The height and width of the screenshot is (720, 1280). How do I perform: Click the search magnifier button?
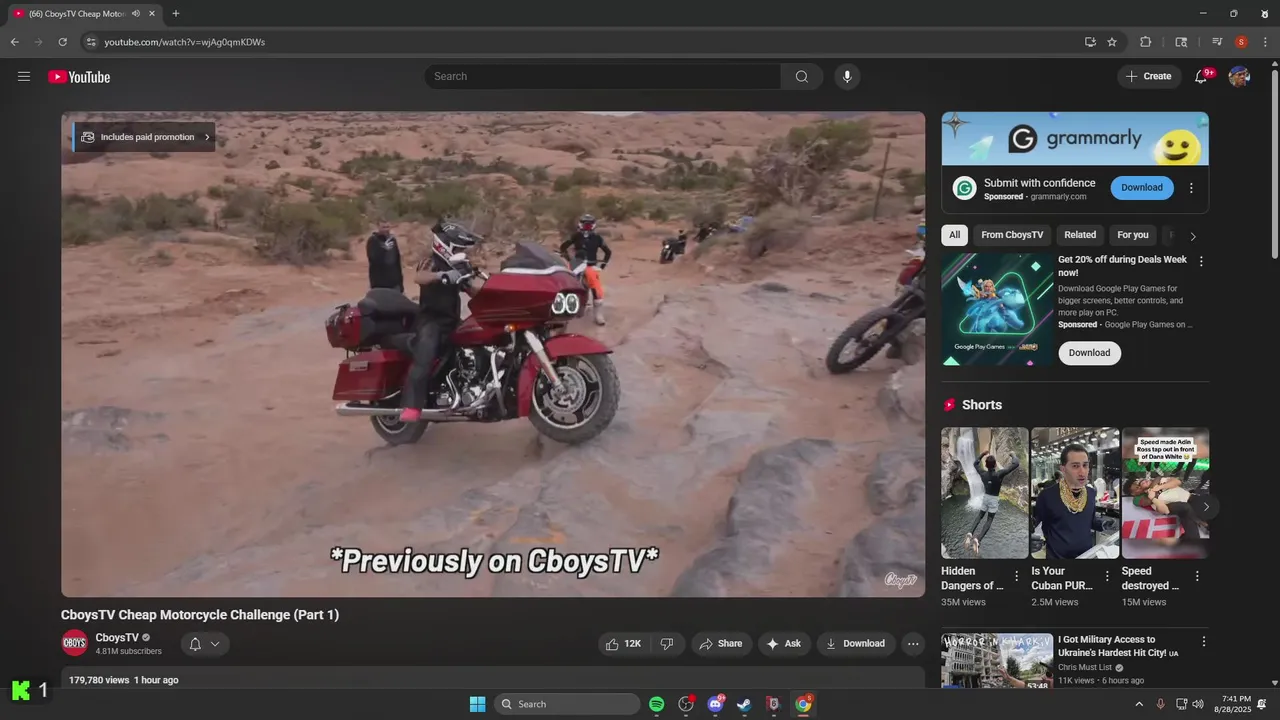click(x=802, y=77)
